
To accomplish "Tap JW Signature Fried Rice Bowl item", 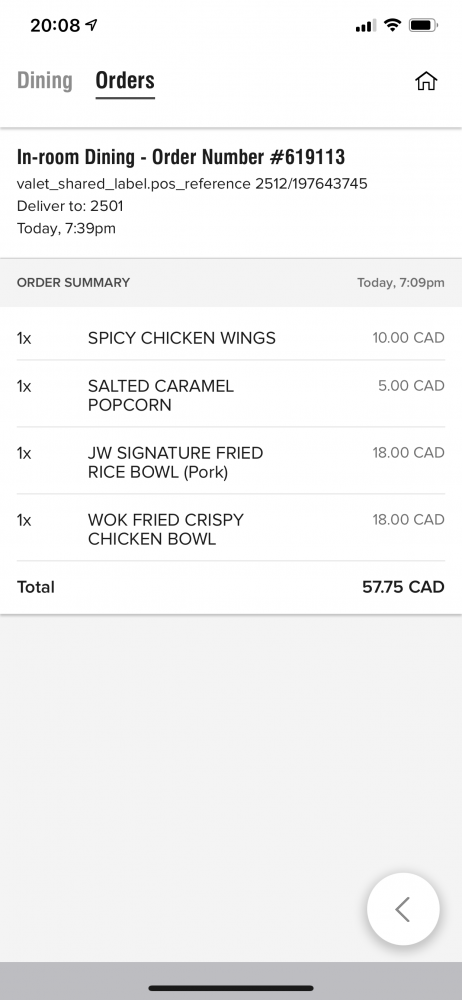I will (x=231, y=462).
